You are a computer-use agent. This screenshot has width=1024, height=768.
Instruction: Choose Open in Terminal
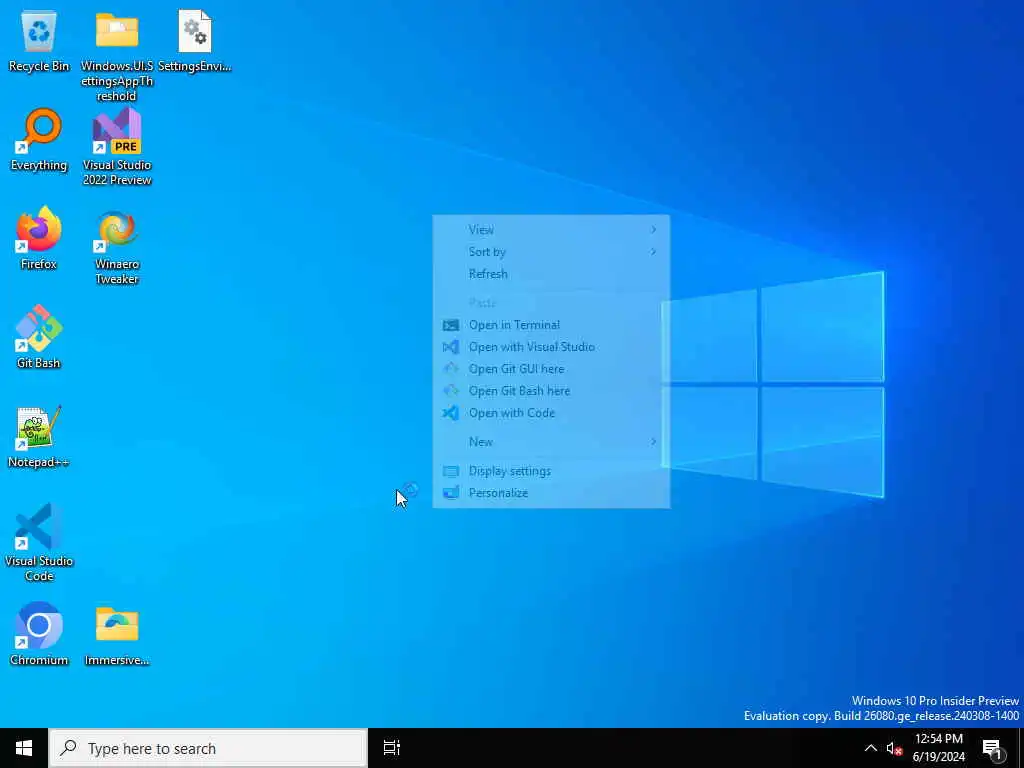pos(551,325)
